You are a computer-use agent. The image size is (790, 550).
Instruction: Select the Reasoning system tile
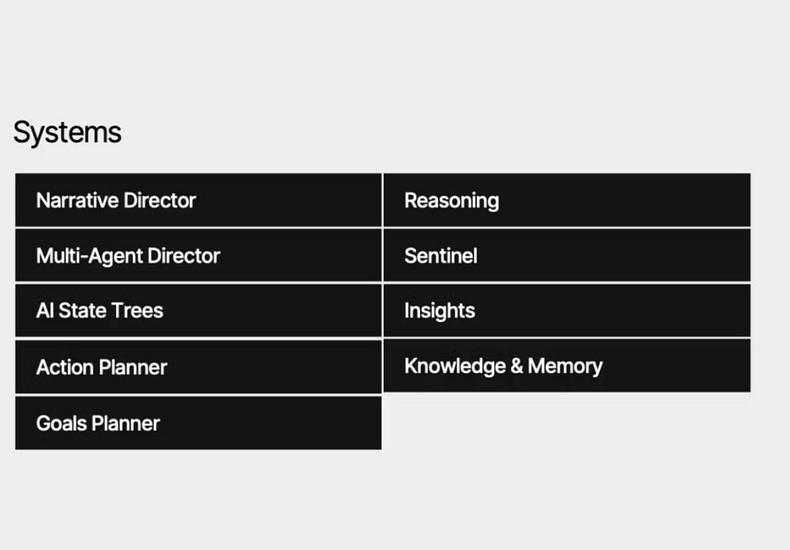567,200
